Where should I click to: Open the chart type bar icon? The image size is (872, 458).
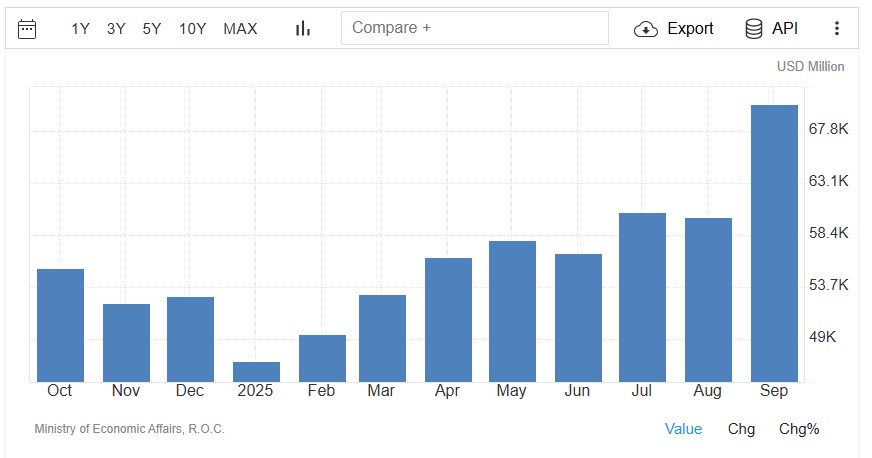pyautogui.click(x=303, y=29)
